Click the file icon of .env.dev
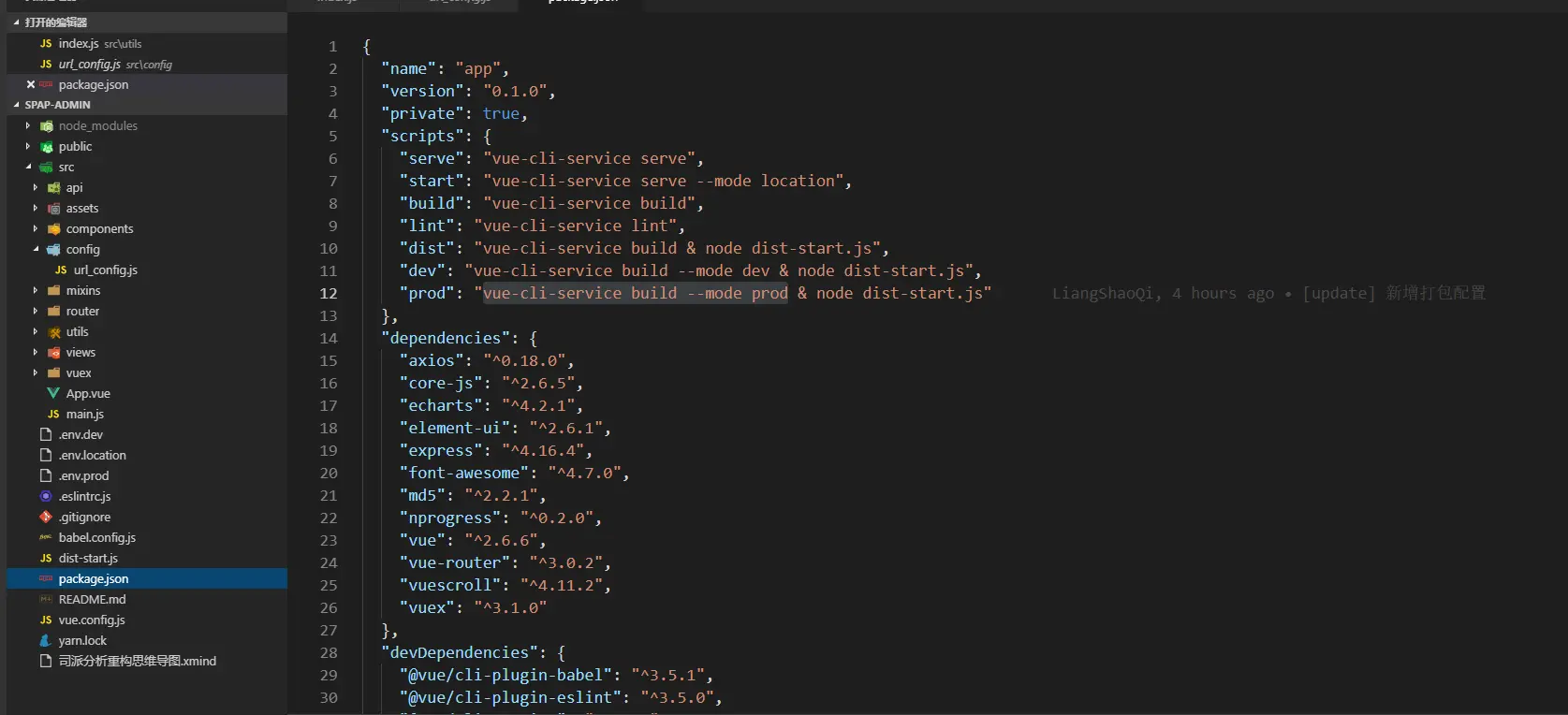This screenshot has width=1568, height=715. point(46,434)
